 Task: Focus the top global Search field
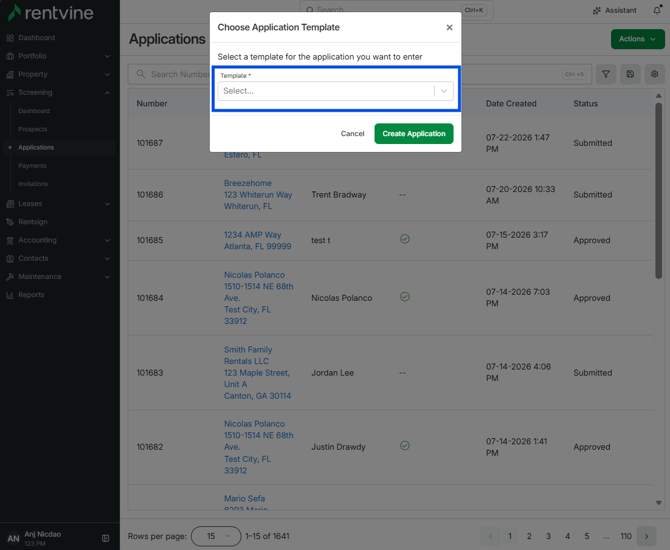click(x=396, y=10)
